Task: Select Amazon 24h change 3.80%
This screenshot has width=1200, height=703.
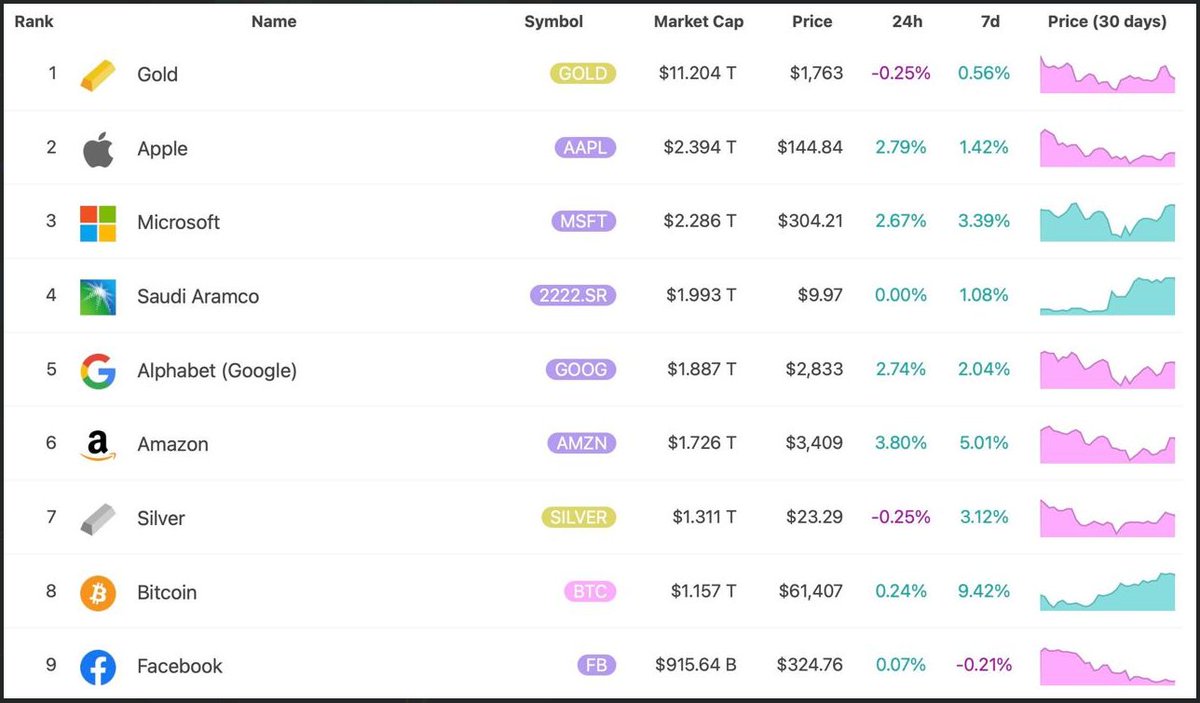Action: [x=901, y=443]
